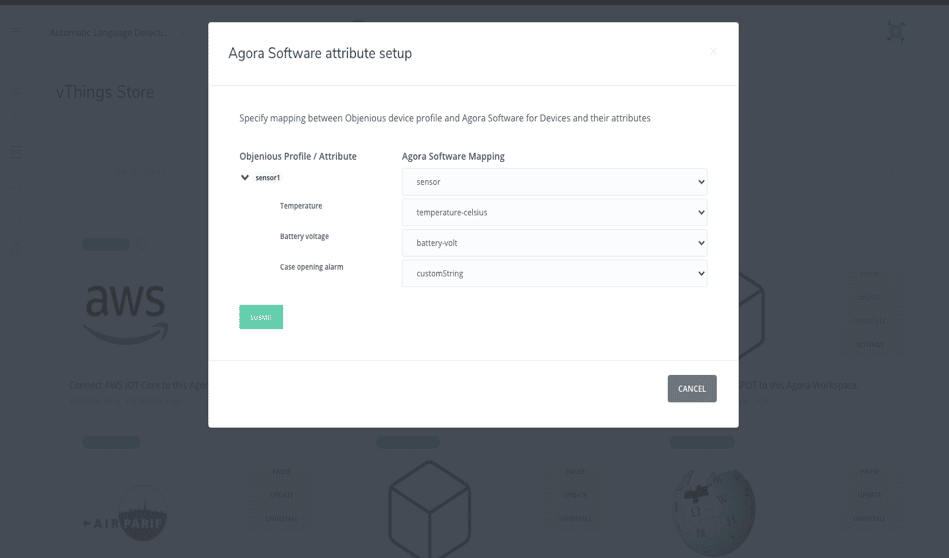
Task: Click UPDATE on the Wikipedia card
Action: [x=870, y=496]
